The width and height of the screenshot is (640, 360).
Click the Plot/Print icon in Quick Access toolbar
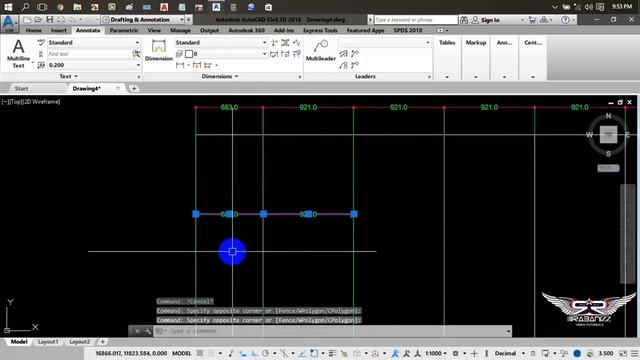click(61, 20)
